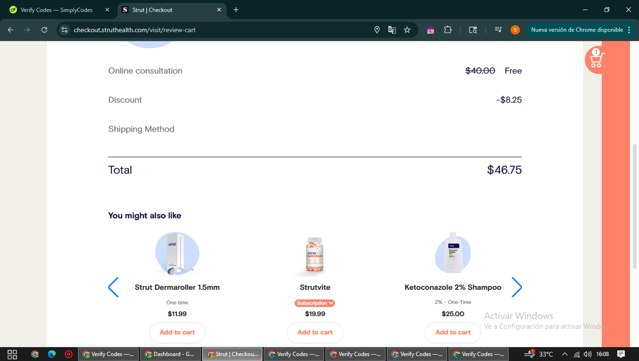Reload the checkout page
Screen dimensions: 639x361
[44, 30]
